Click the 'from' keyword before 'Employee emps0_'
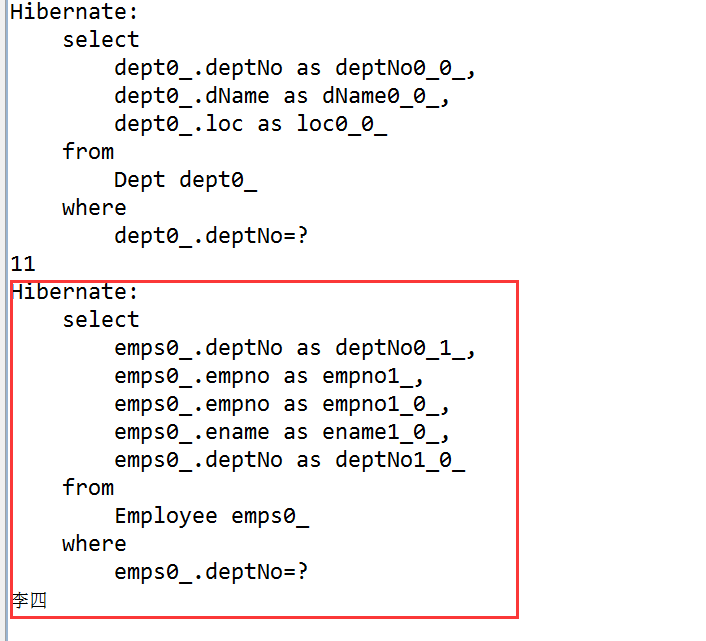 pos(88,488)
